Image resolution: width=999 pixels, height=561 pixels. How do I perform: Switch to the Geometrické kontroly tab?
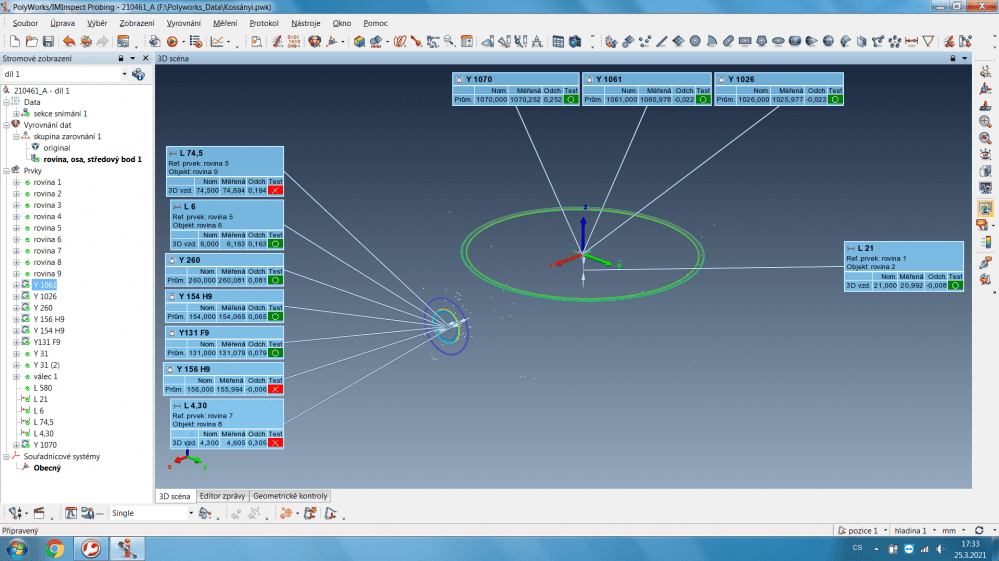pyautogui.click(x=289, y=496)
